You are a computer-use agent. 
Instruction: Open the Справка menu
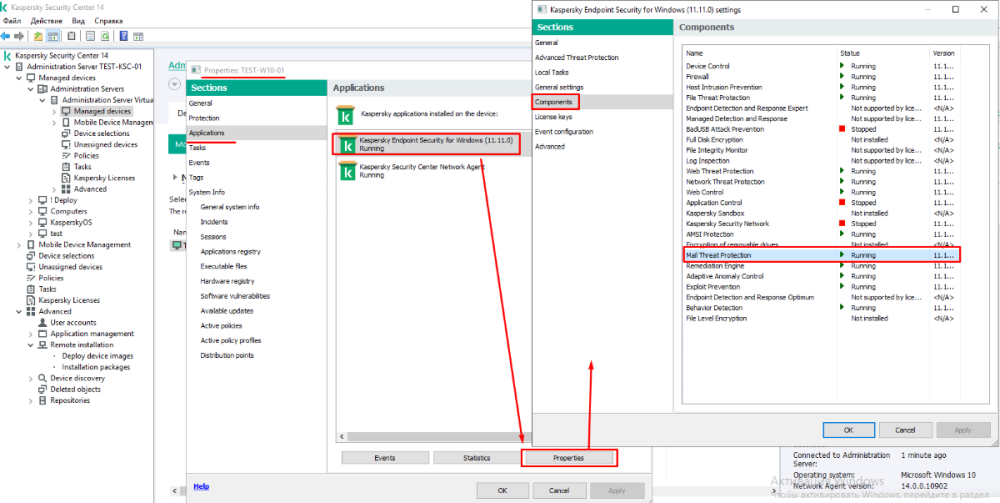coord(108,21)
